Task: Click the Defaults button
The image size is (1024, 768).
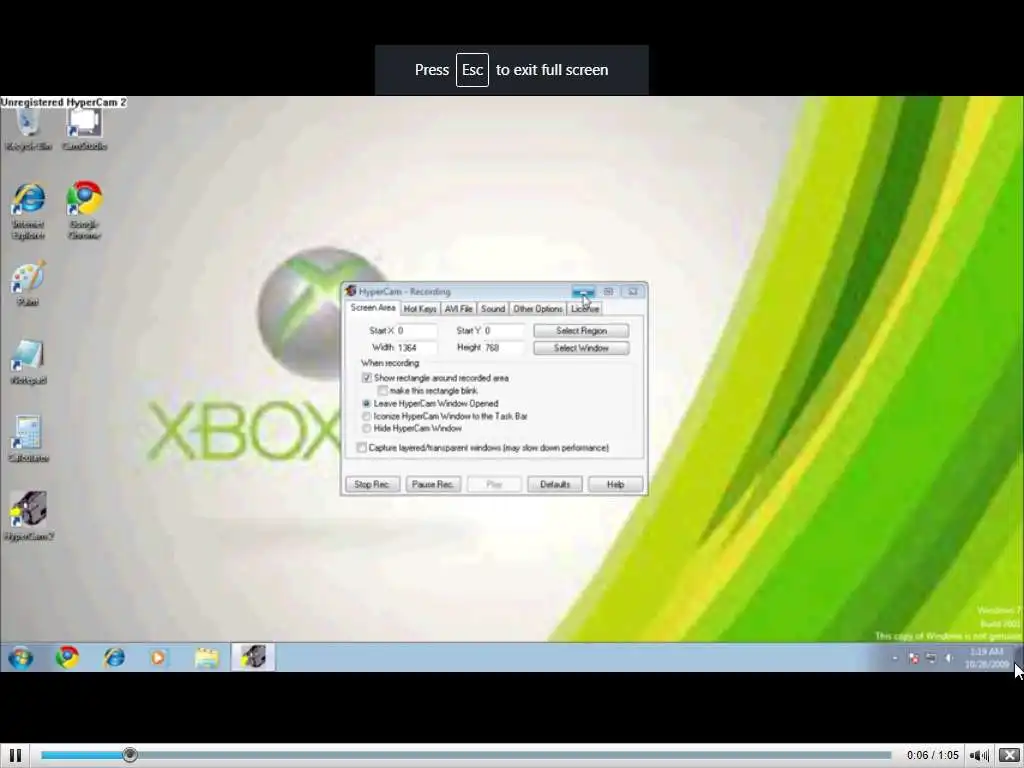Action: pyautogui.click(x=555, y=484)
